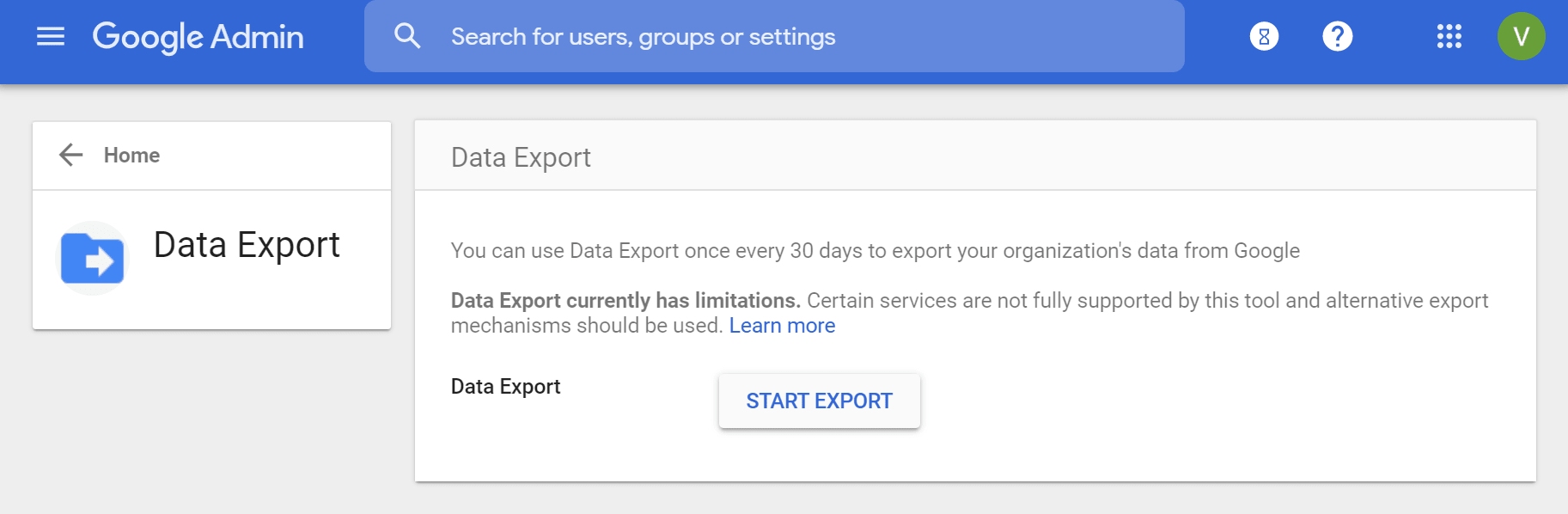Open the main menu hamburger icon
This screenshot has width=1568, height=514.
(x=51, y=36)
